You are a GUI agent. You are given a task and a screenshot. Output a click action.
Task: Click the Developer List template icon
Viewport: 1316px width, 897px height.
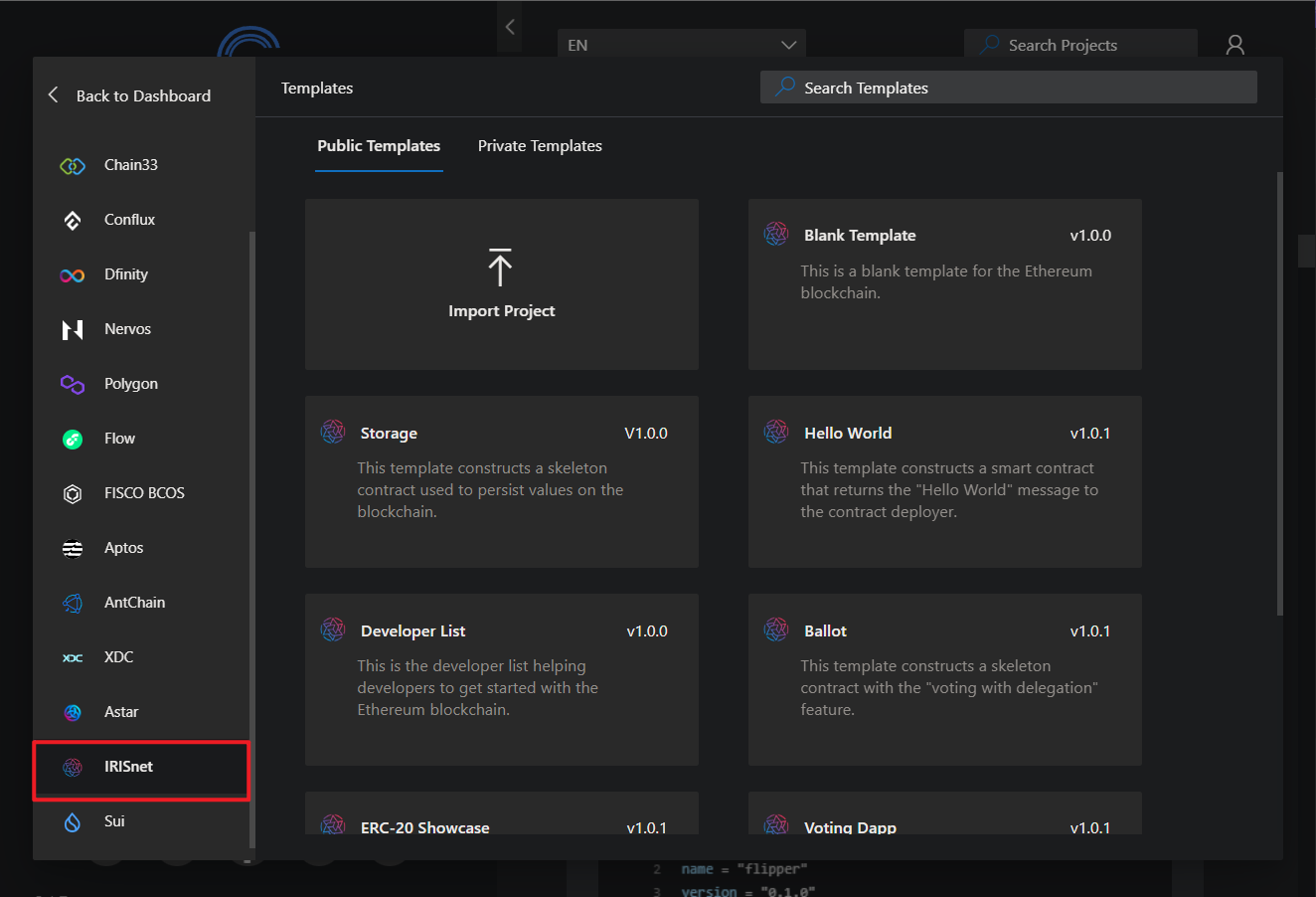pos(333,629)
